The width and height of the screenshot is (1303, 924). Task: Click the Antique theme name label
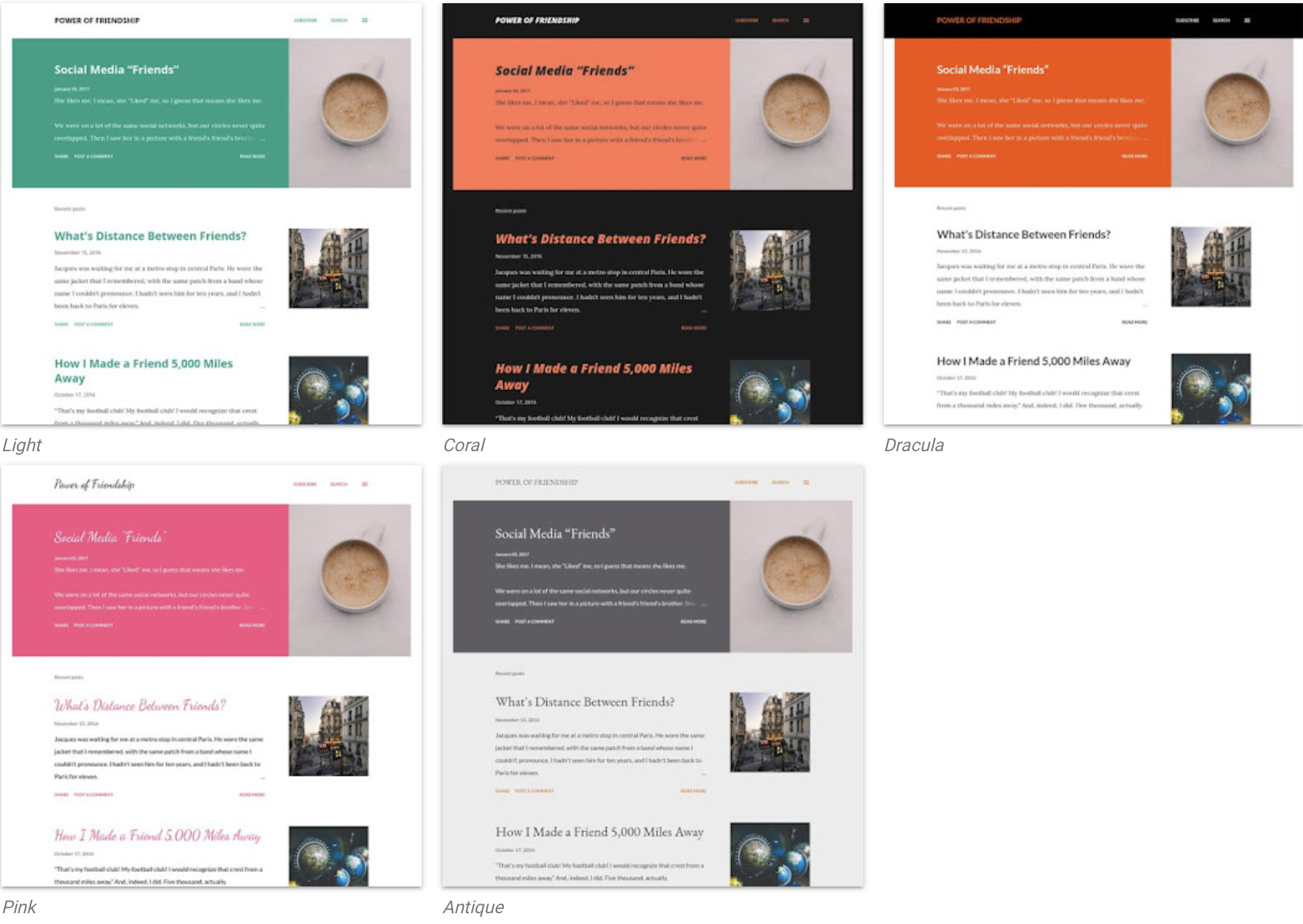(473, 907)
